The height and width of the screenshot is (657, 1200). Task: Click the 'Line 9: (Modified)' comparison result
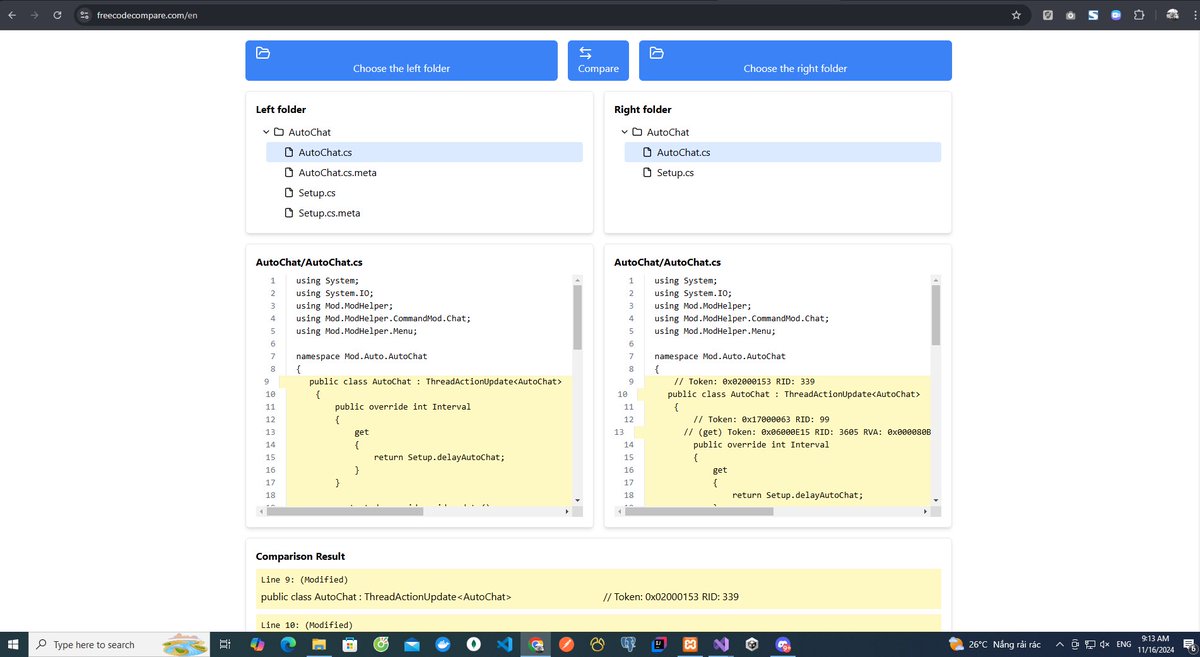pos(598,588)
